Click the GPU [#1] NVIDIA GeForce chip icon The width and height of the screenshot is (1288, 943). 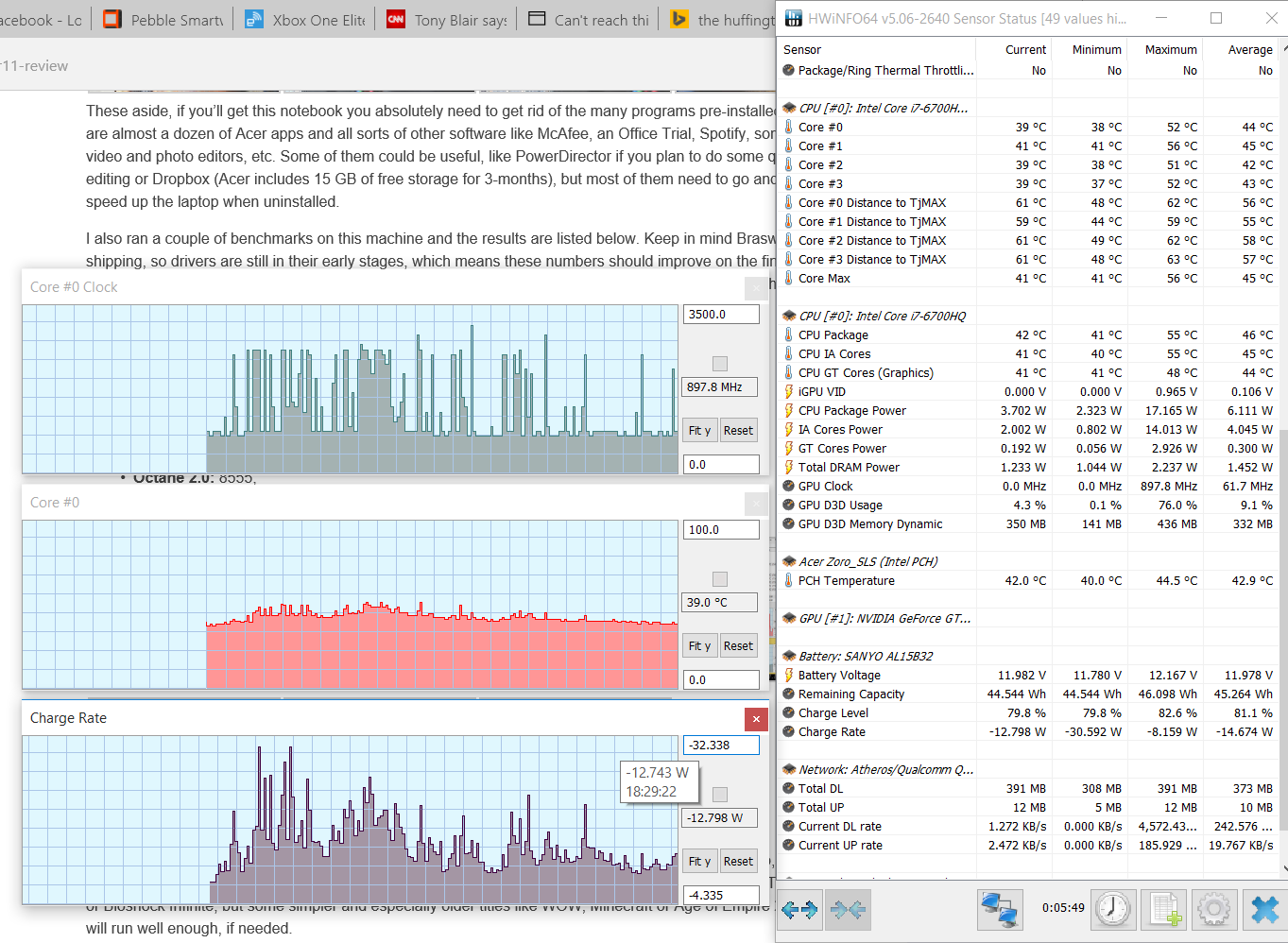click(x=789, y=618)
